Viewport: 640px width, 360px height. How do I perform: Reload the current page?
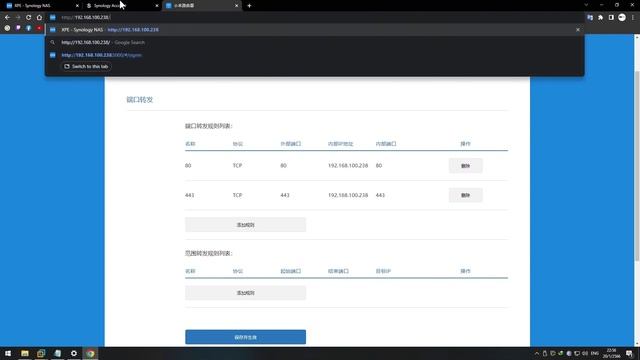[x=29, y=17]
